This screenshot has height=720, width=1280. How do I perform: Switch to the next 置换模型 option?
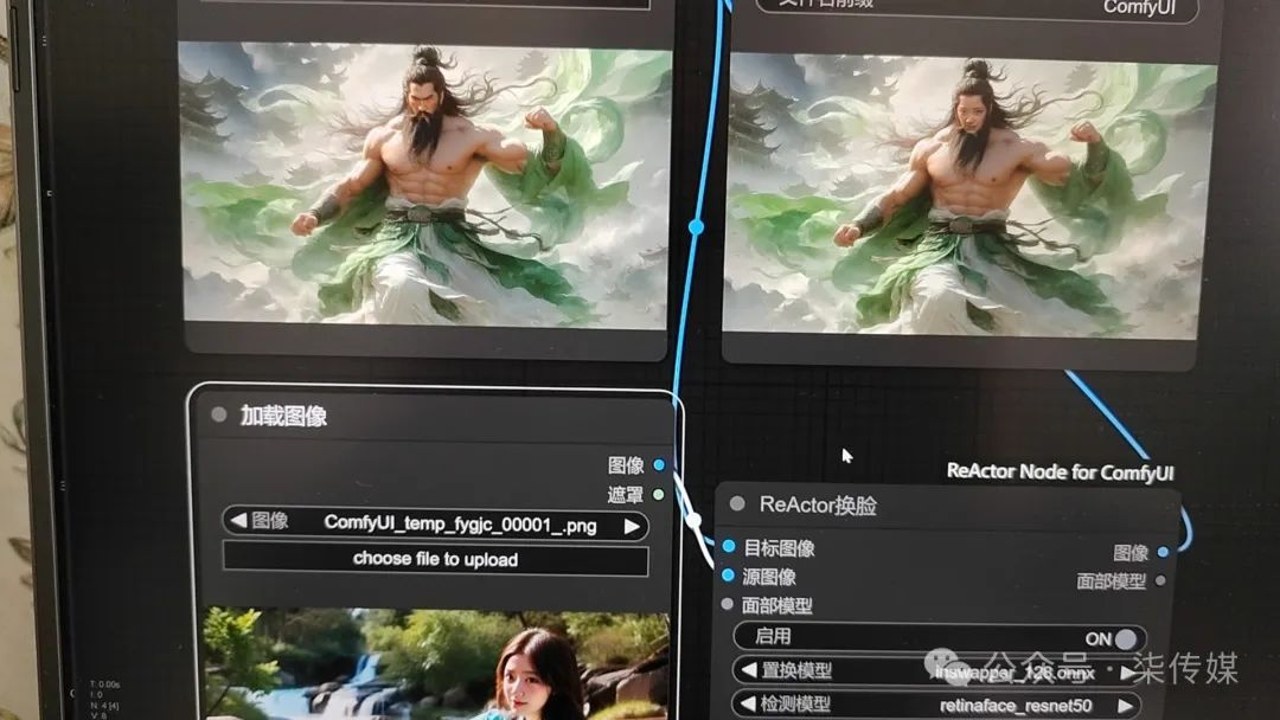click(1128, 673)
